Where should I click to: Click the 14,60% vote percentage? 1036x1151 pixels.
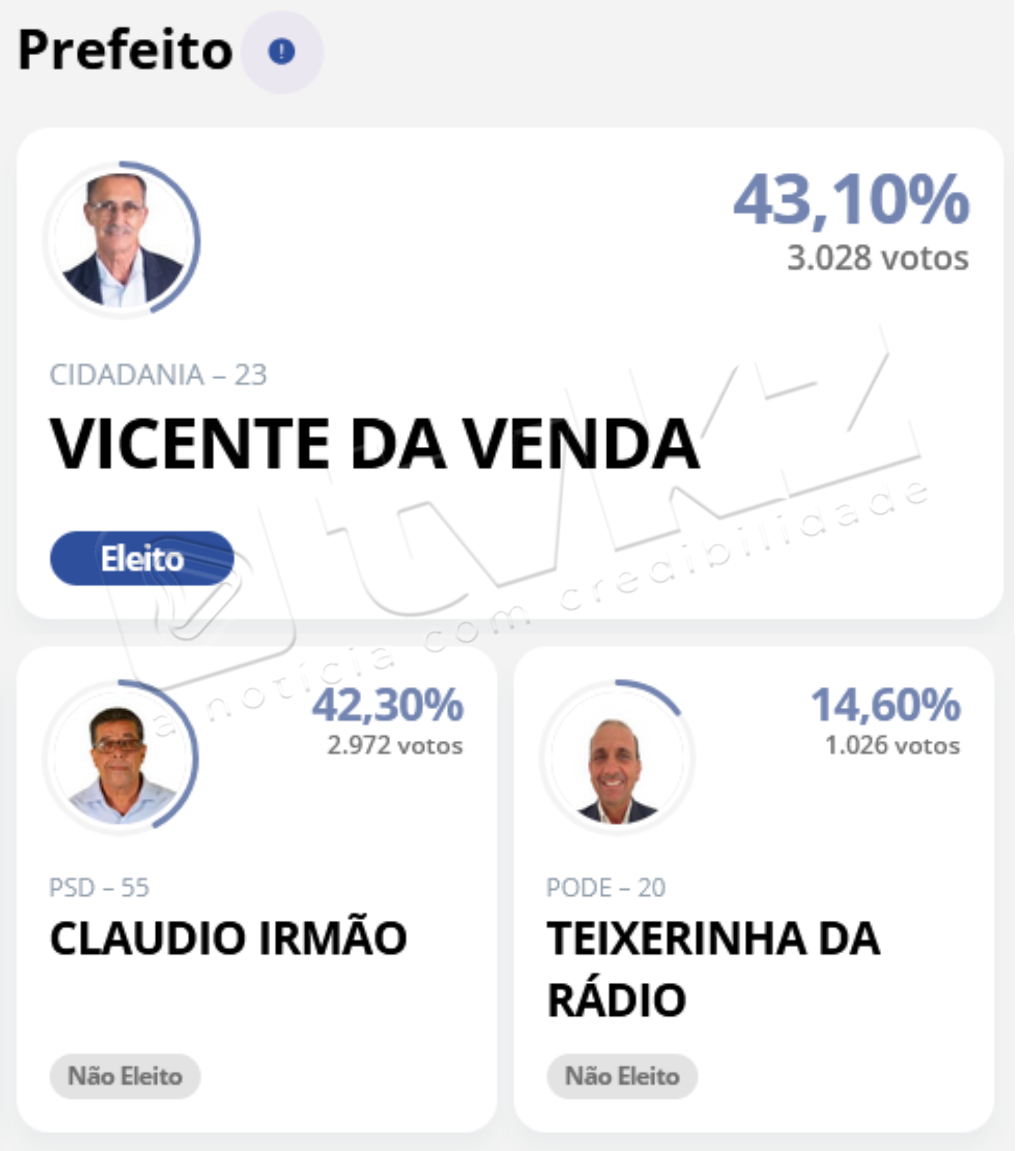886,705
